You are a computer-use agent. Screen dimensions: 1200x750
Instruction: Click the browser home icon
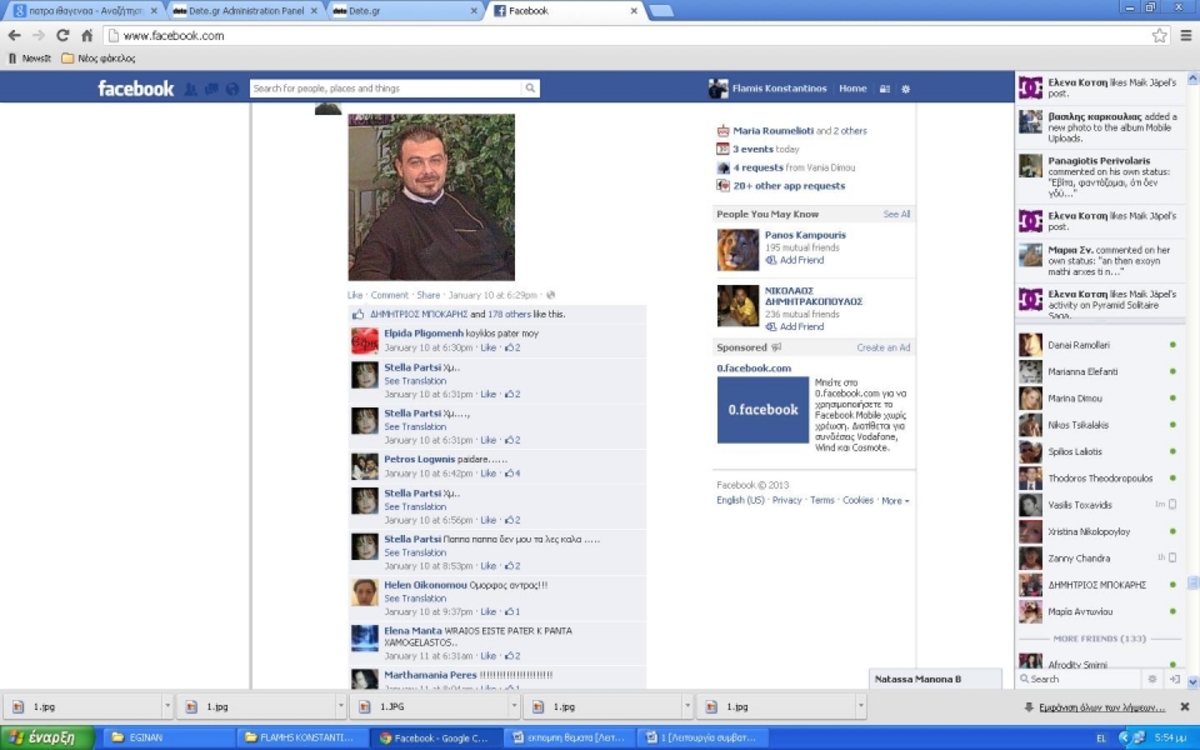87,36
